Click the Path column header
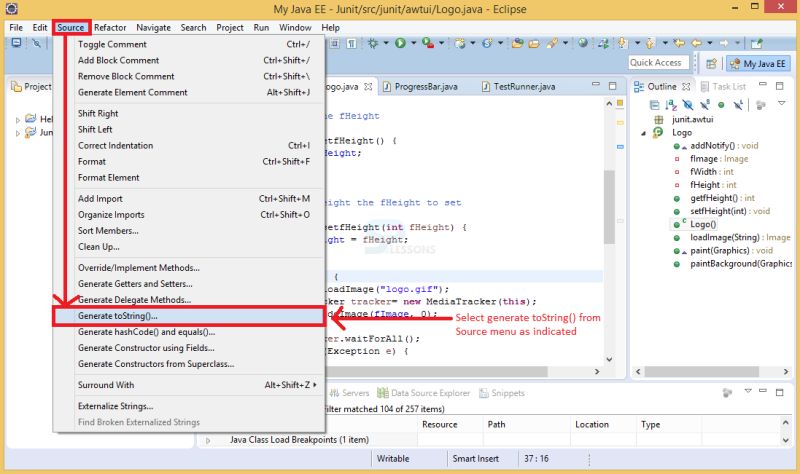 click(x=526, y=425)
